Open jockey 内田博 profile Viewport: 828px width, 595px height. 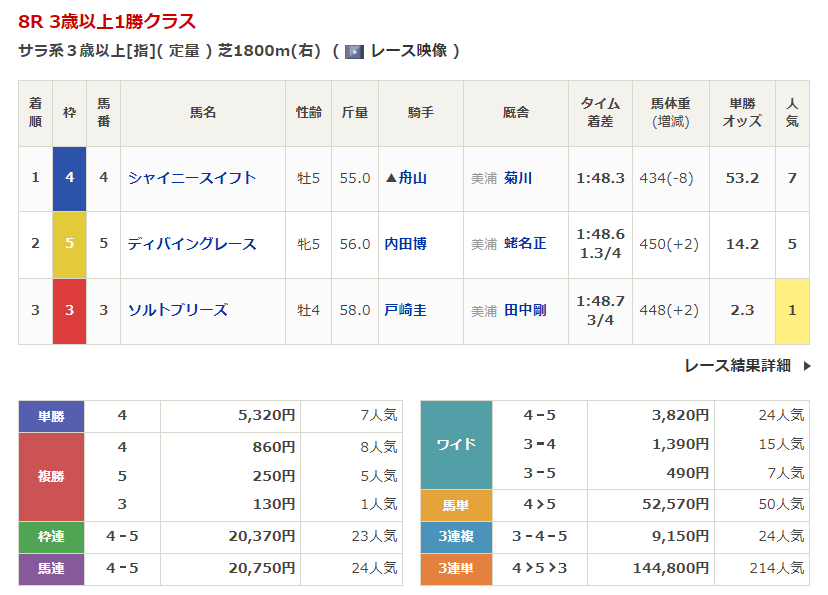click(x=406, y=244)
